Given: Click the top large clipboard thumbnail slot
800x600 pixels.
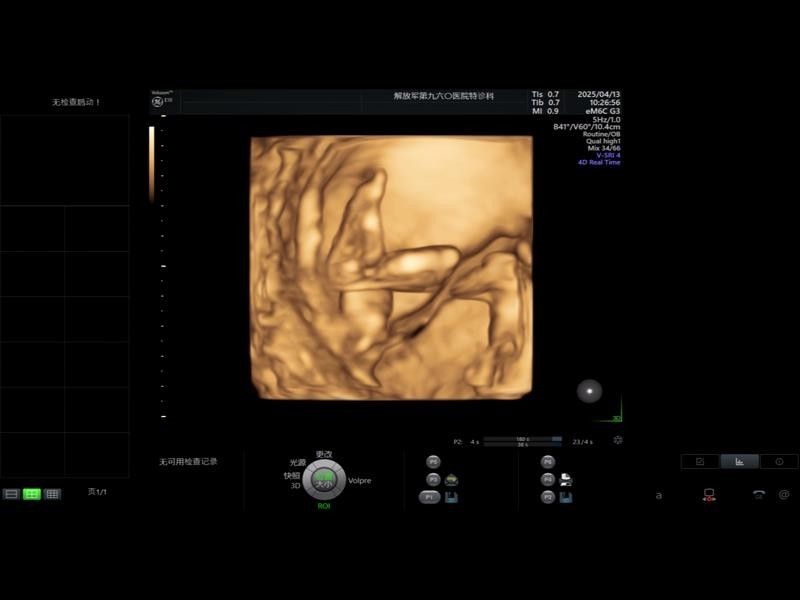Looking at the screenshot, I should coord(64,160).
